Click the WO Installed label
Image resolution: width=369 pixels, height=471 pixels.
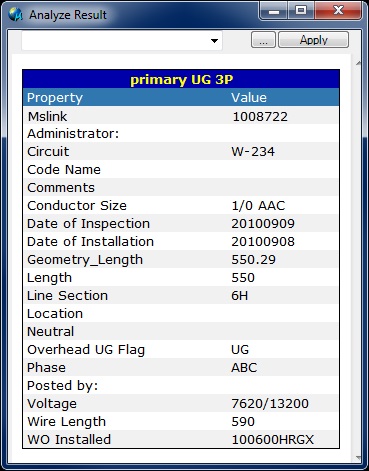click(69, 440)
